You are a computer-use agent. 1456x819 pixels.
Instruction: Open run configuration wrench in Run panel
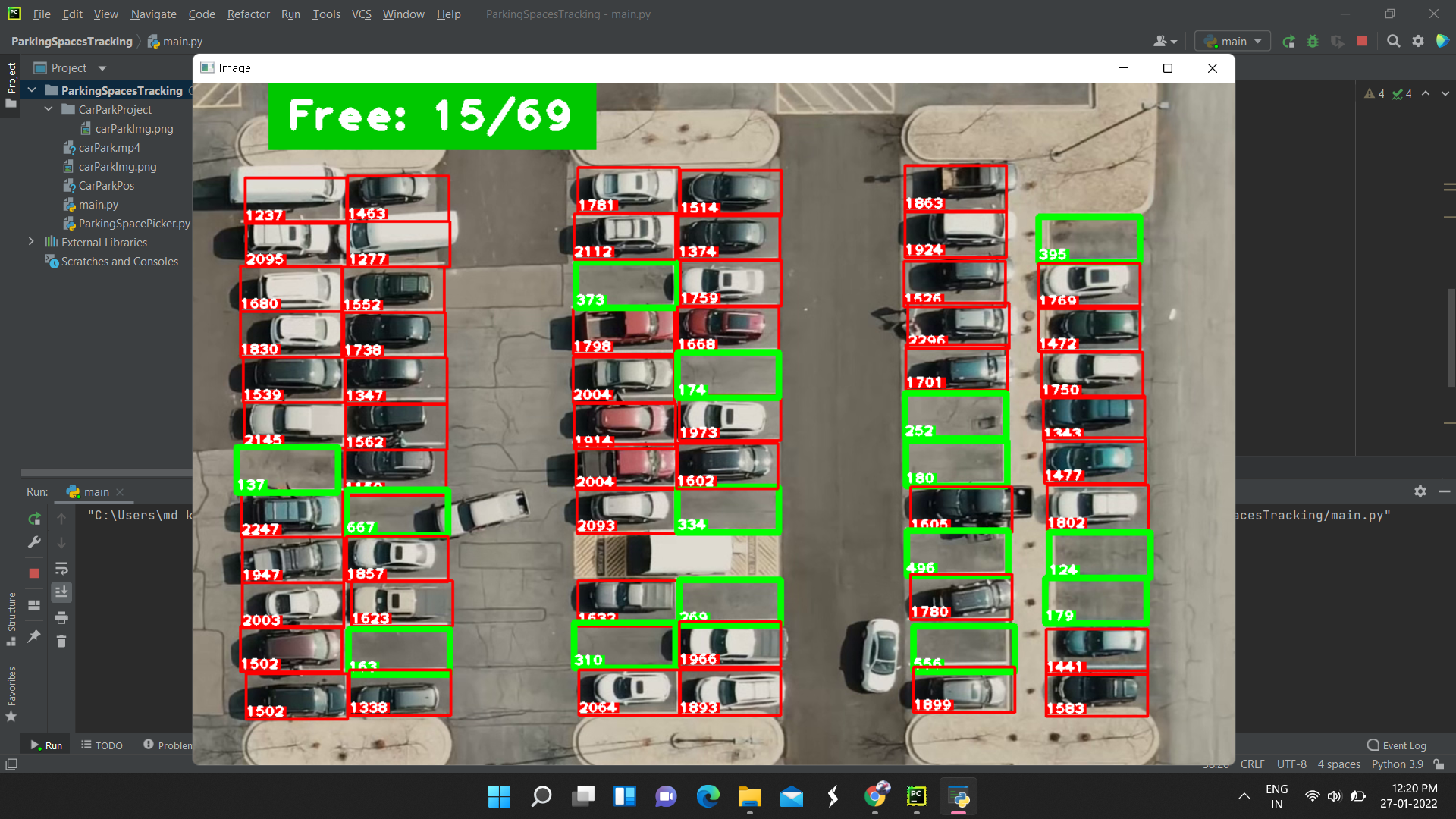point(34,543)
